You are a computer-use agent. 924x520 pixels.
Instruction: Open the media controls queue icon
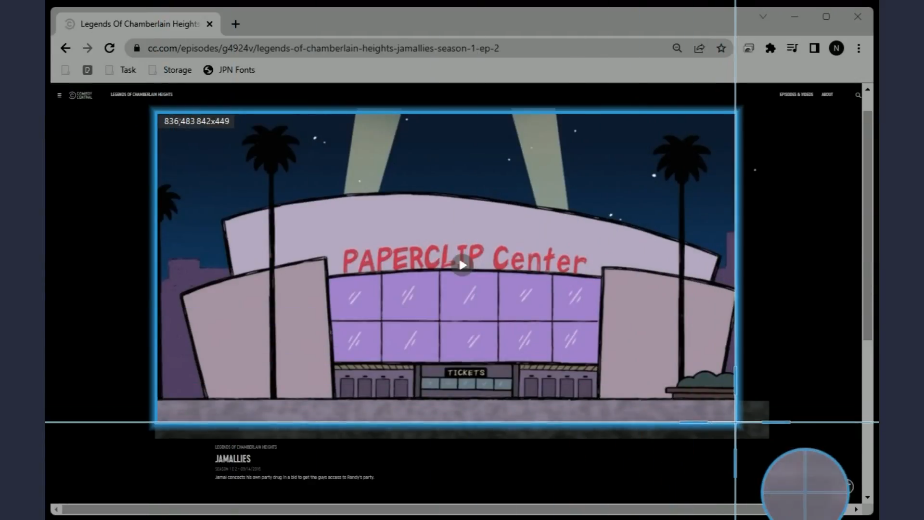click(792, 48)
